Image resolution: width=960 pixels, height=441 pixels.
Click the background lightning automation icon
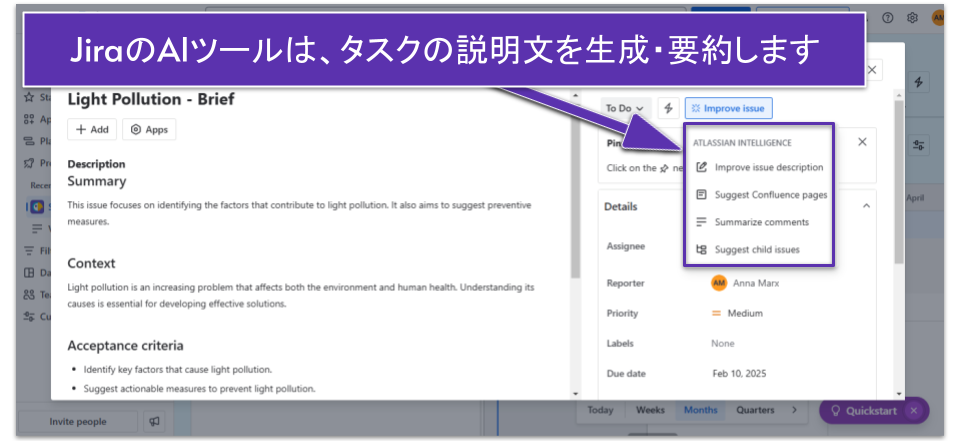[x=918, y=83]
